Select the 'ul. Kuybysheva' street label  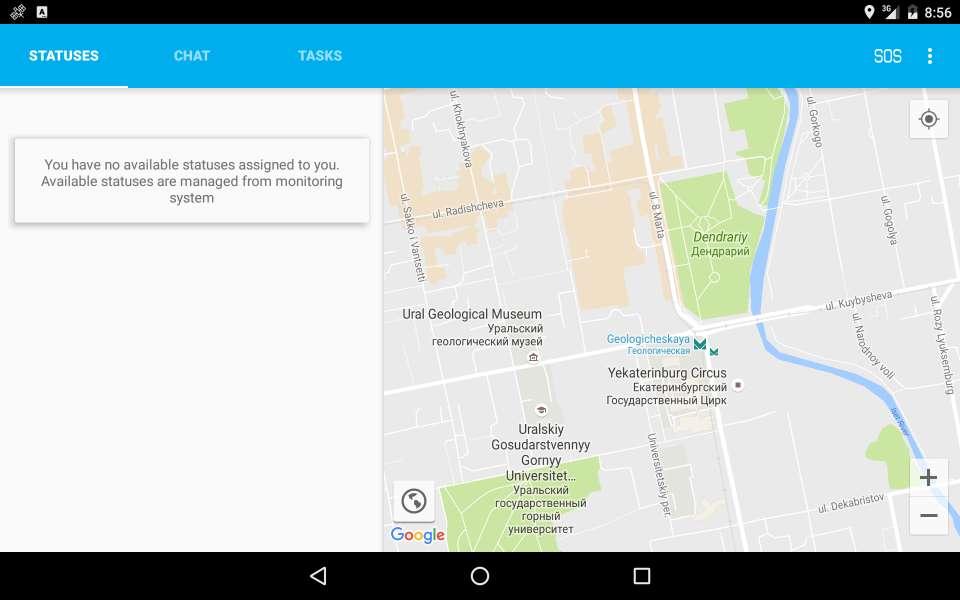(858, 301)
